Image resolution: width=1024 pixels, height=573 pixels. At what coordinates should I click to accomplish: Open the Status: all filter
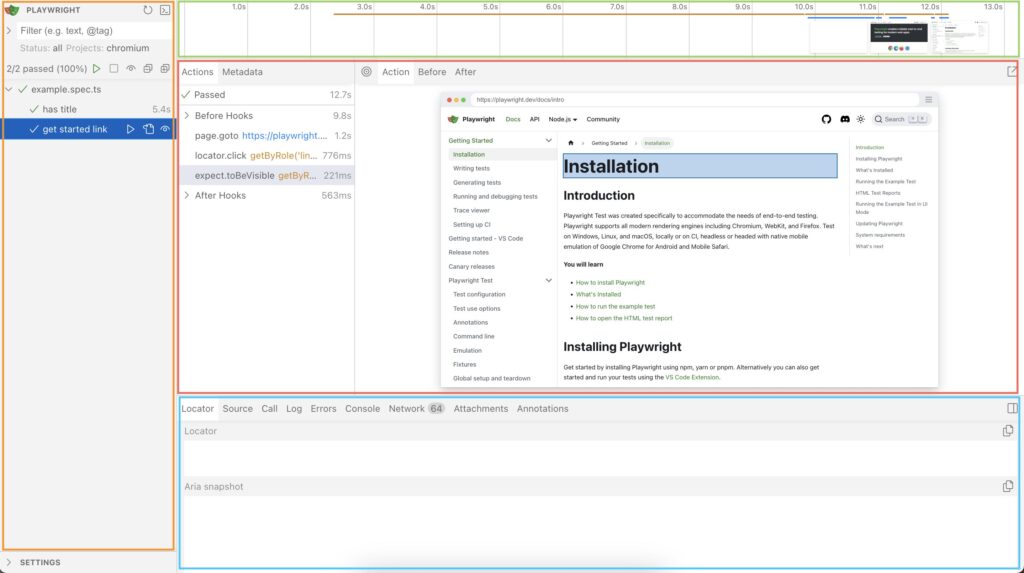point(40,48)
